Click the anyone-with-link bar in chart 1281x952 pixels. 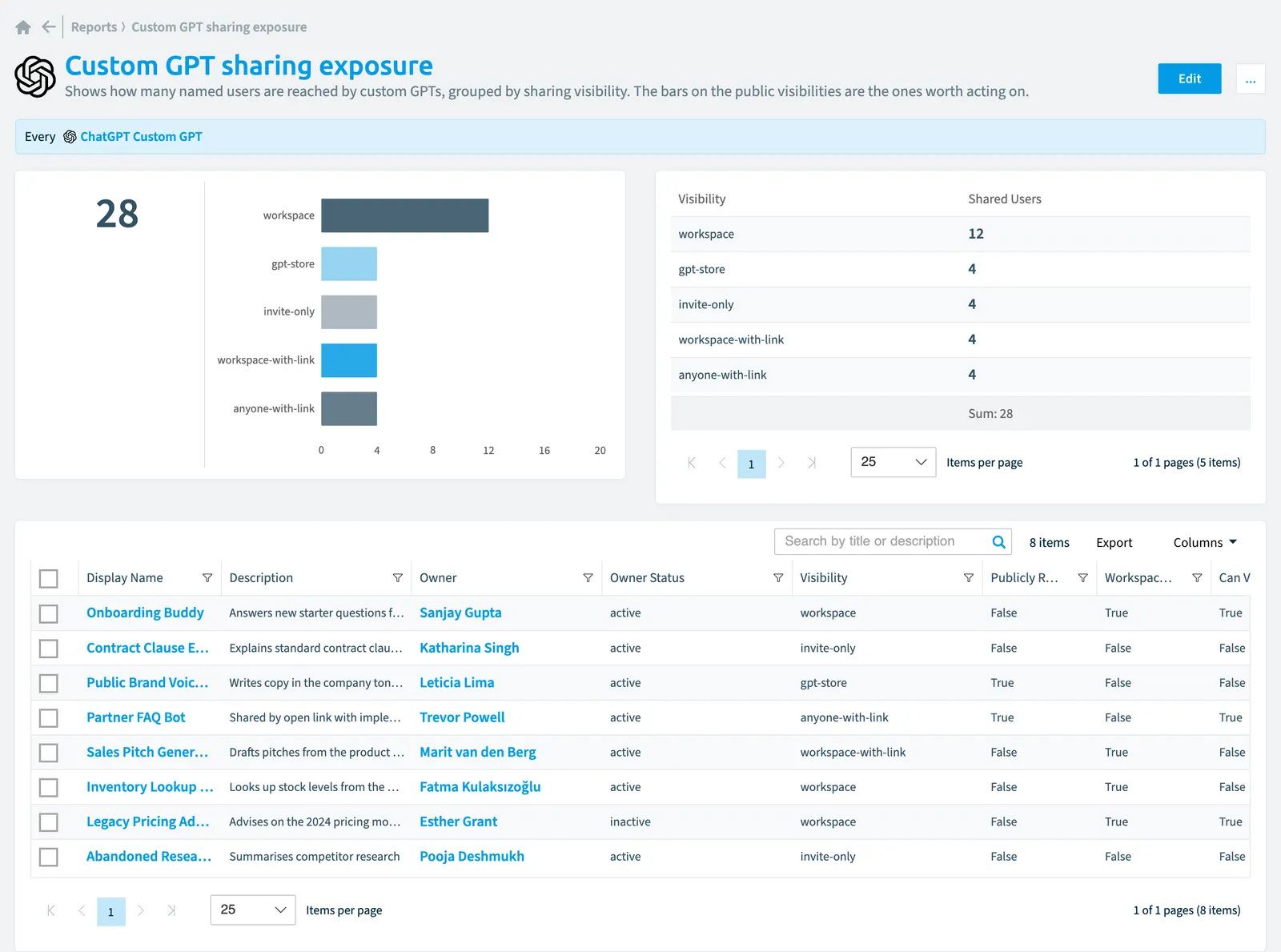click(x=349, y=408)
